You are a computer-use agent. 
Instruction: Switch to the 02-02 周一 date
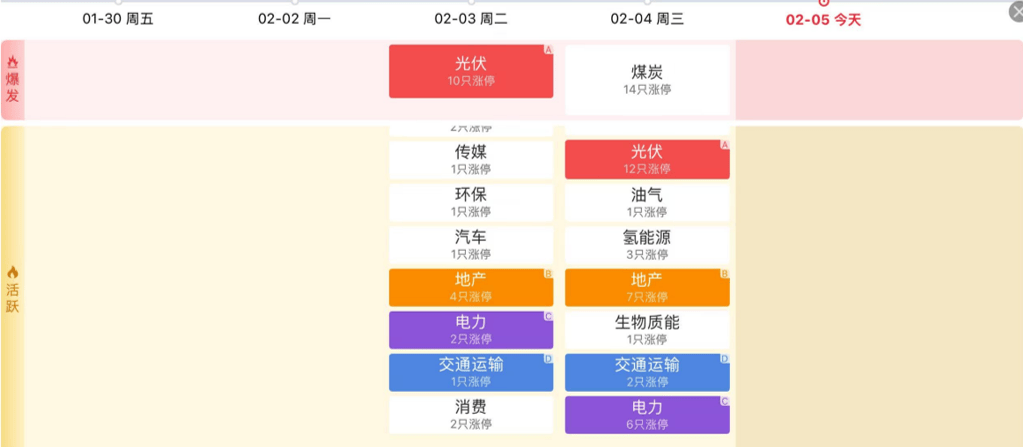tap(294, 19)
